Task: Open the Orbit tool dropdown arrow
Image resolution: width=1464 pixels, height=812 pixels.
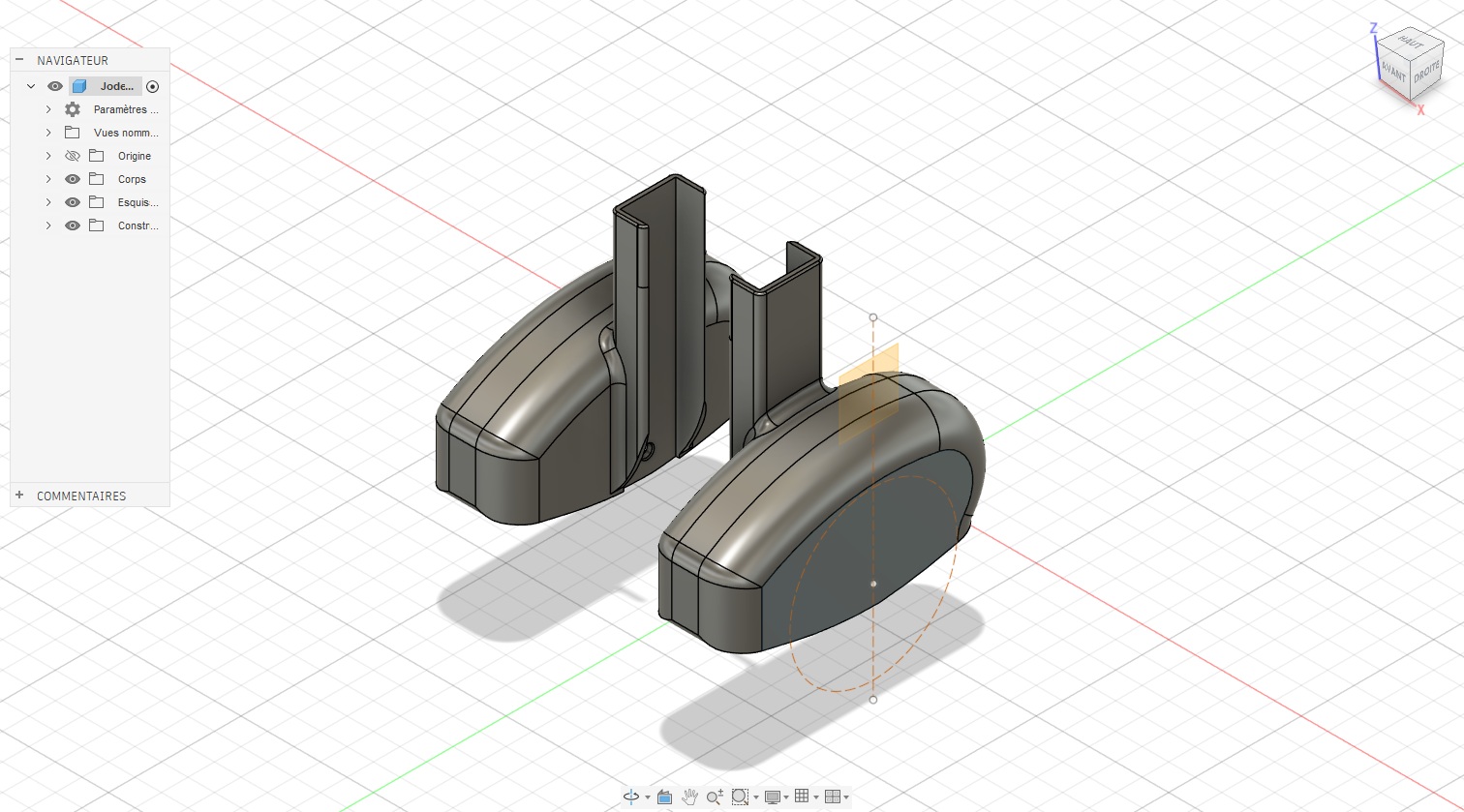Action: click(x=647, y=797)
